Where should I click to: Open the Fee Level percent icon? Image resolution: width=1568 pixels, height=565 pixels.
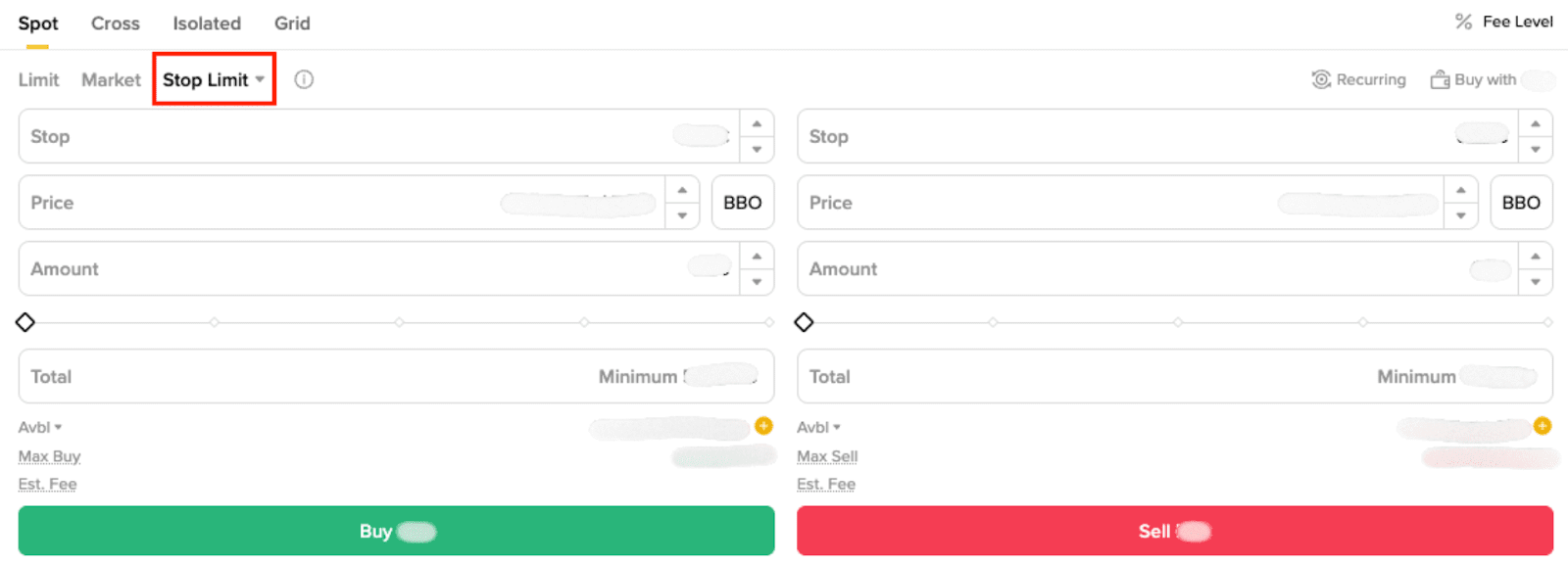click(1463, 22)
